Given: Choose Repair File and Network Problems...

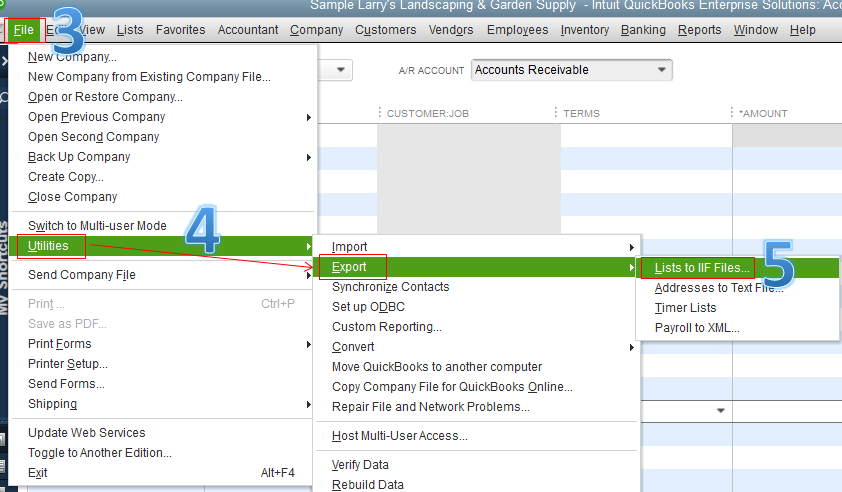Looking at the screenshot, I should (x=431, y=407).
